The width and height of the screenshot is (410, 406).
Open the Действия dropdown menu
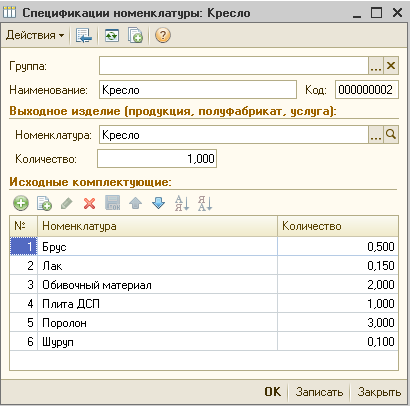pyautogui.click(x=35, y=35)
